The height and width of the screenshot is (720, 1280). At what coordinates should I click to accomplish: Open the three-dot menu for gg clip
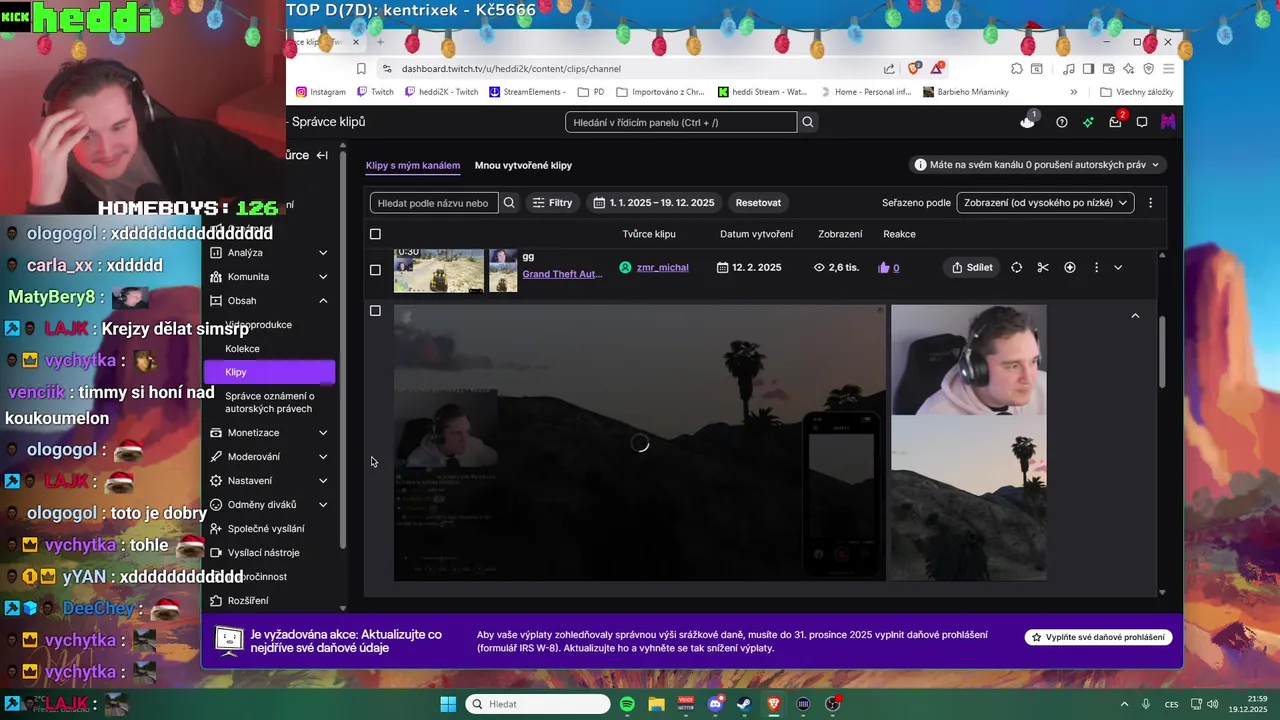(1096, 268)
